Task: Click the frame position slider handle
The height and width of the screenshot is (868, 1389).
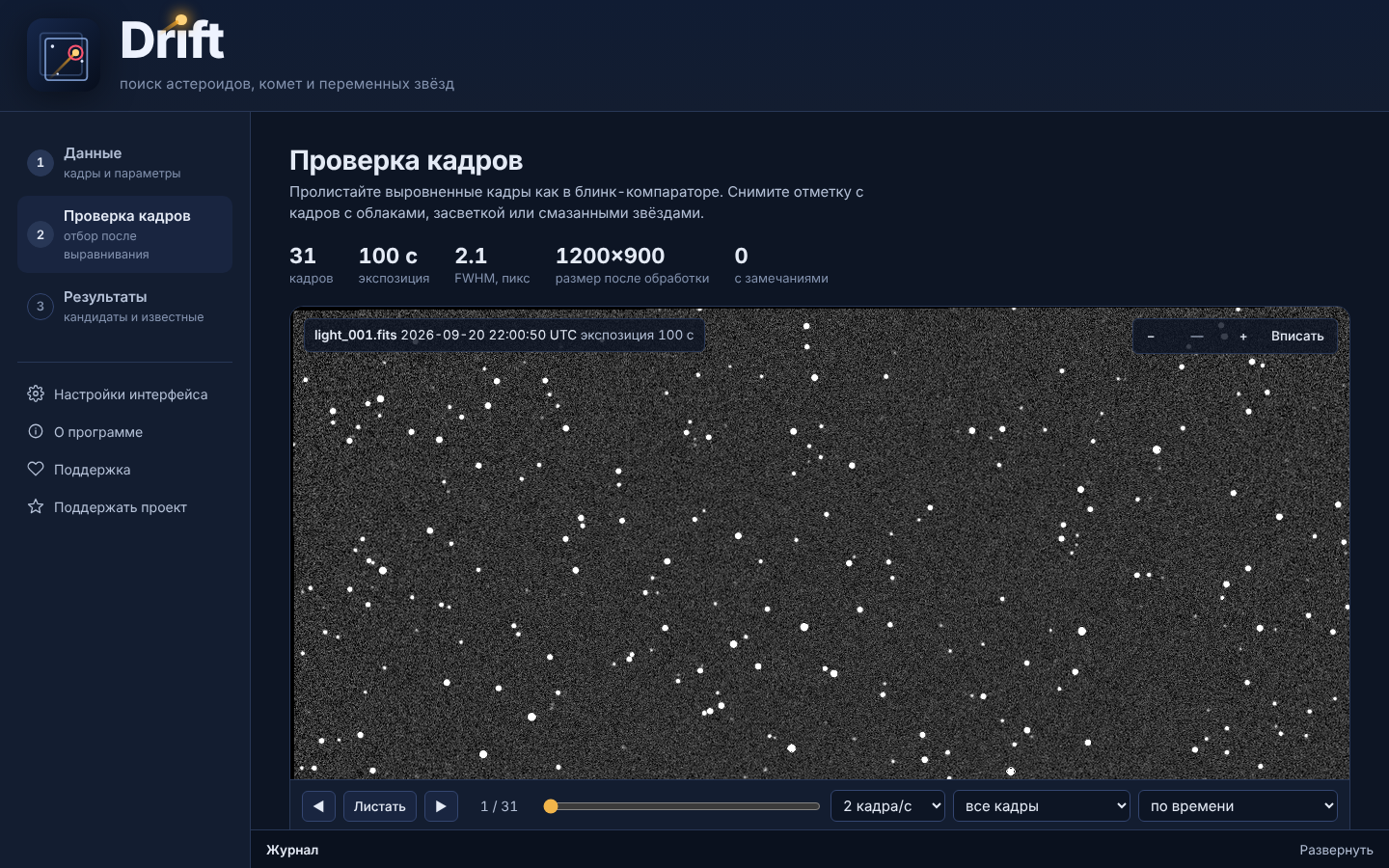Action: pos(551,806)
